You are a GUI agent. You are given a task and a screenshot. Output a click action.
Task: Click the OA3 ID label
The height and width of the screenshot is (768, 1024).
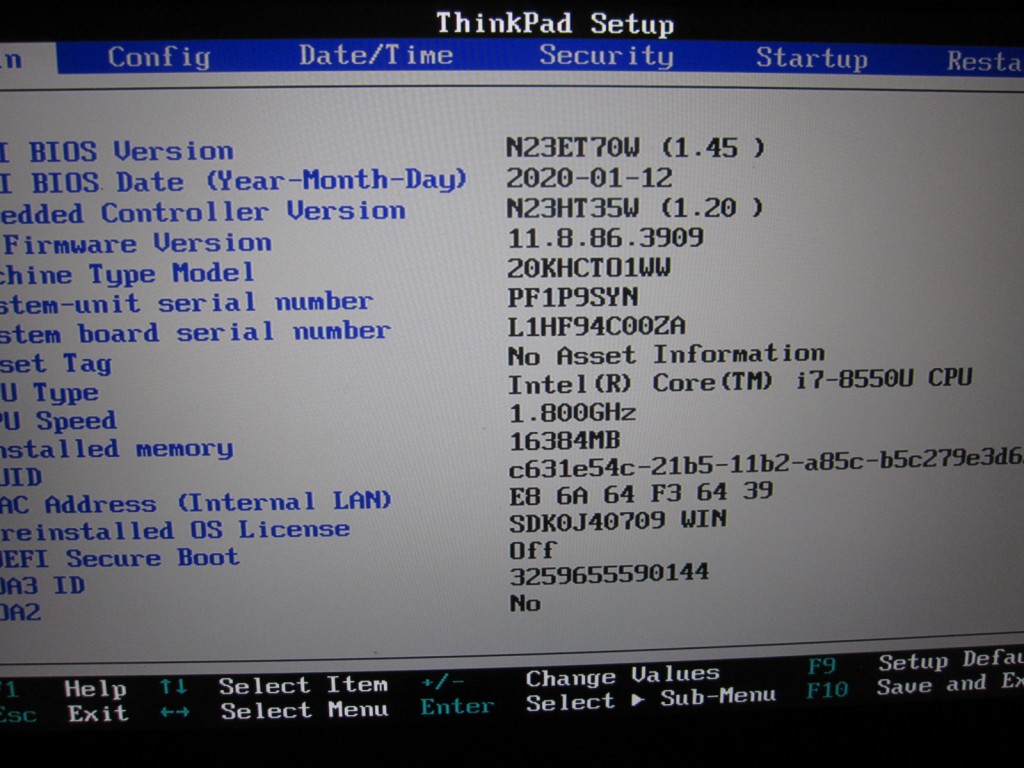click(43, 585)
